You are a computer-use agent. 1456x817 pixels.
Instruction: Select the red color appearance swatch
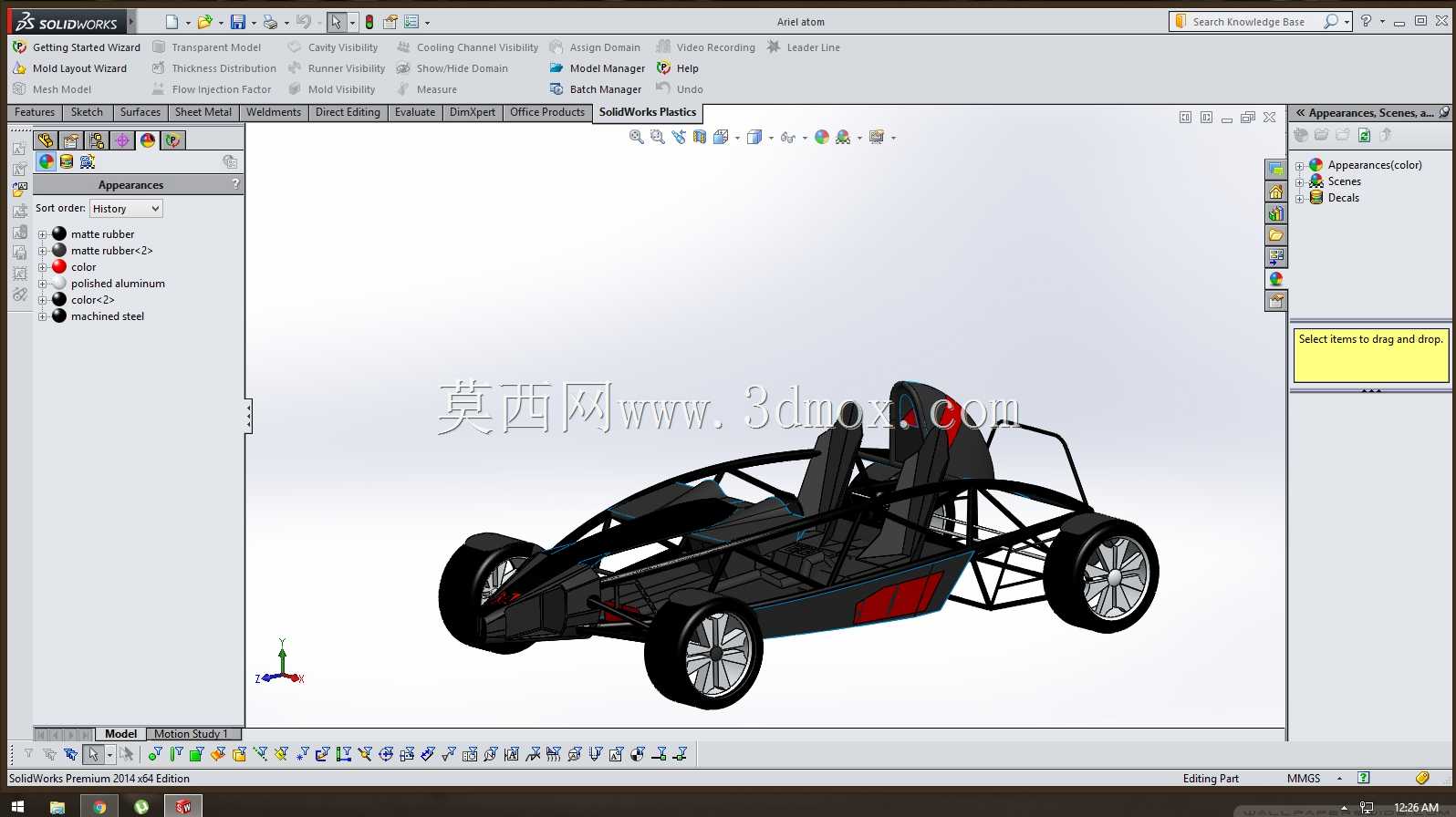coord(59,267)
